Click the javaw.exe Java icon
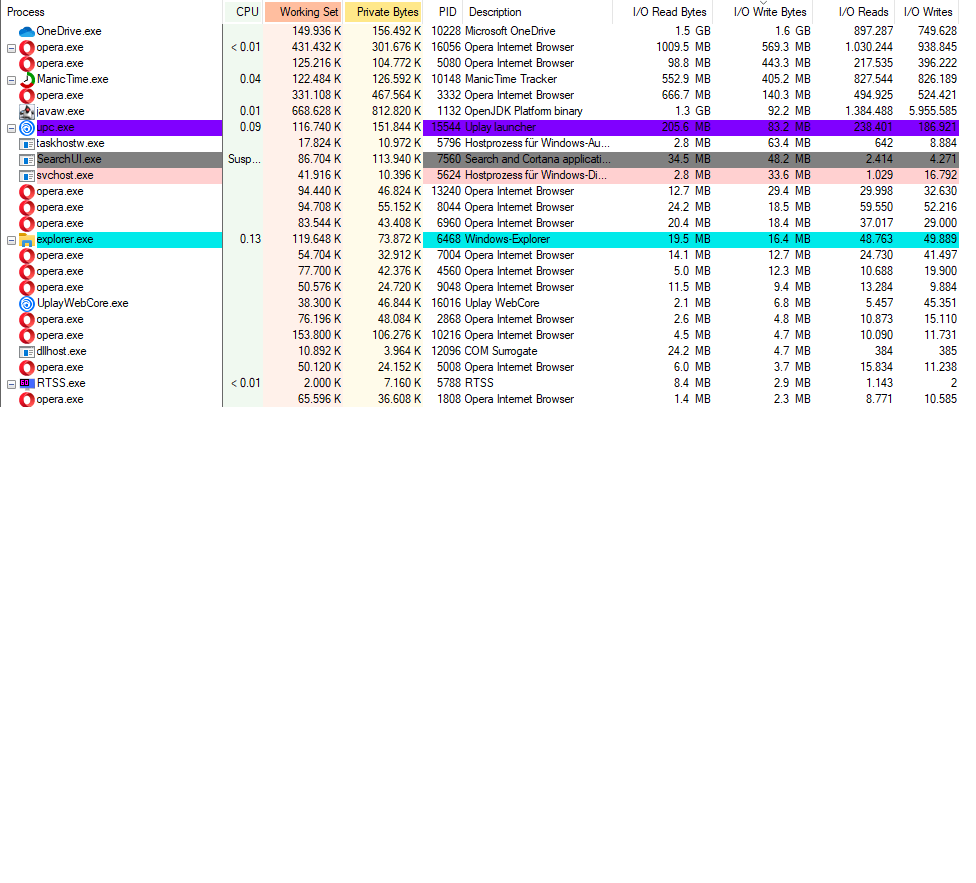976x883 pixels. [x=27, y=111]
